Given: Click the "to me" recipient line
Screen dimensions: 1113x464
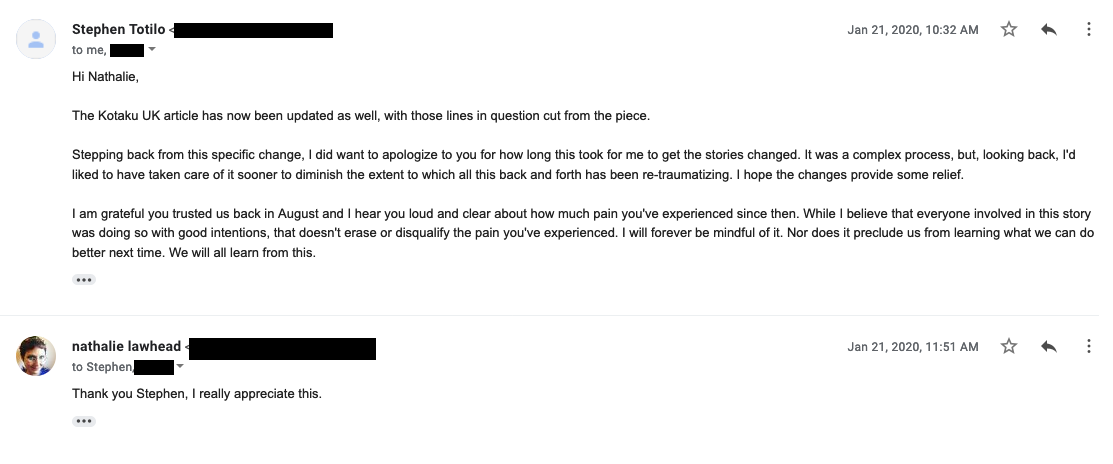Looking at the screenshot, I should [89, 50].
